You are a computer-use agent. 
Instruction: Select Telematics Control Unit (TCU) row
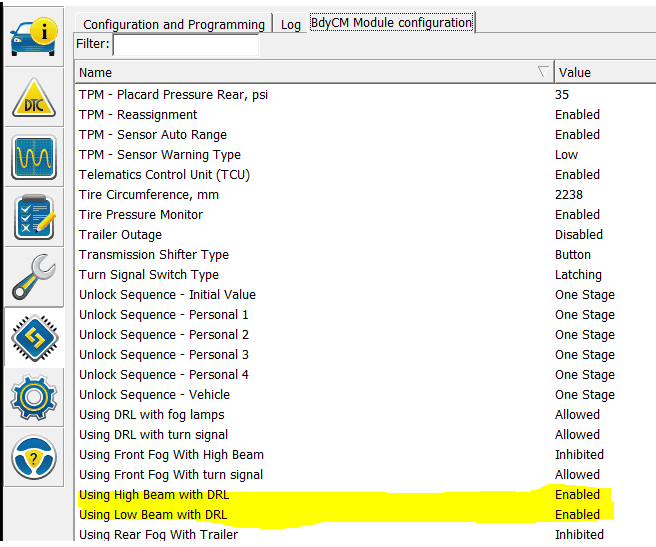click(365, 175)
